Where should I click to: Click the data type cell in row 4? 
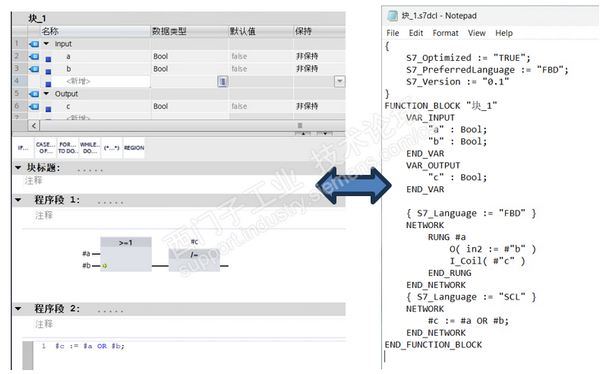184,81
